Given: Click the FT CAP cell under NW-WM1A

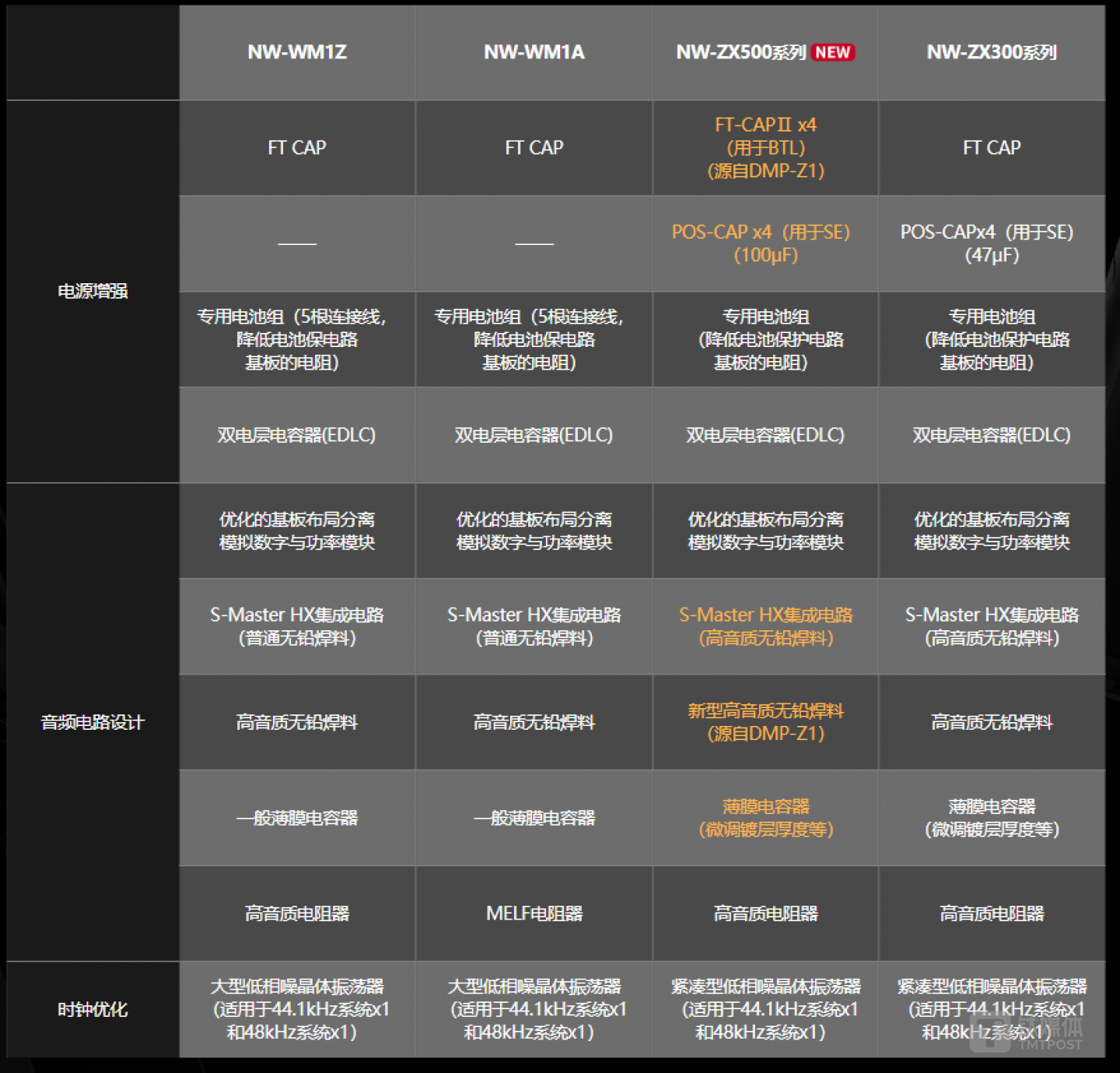Looking at the screenshot, I should coord(534,148).
